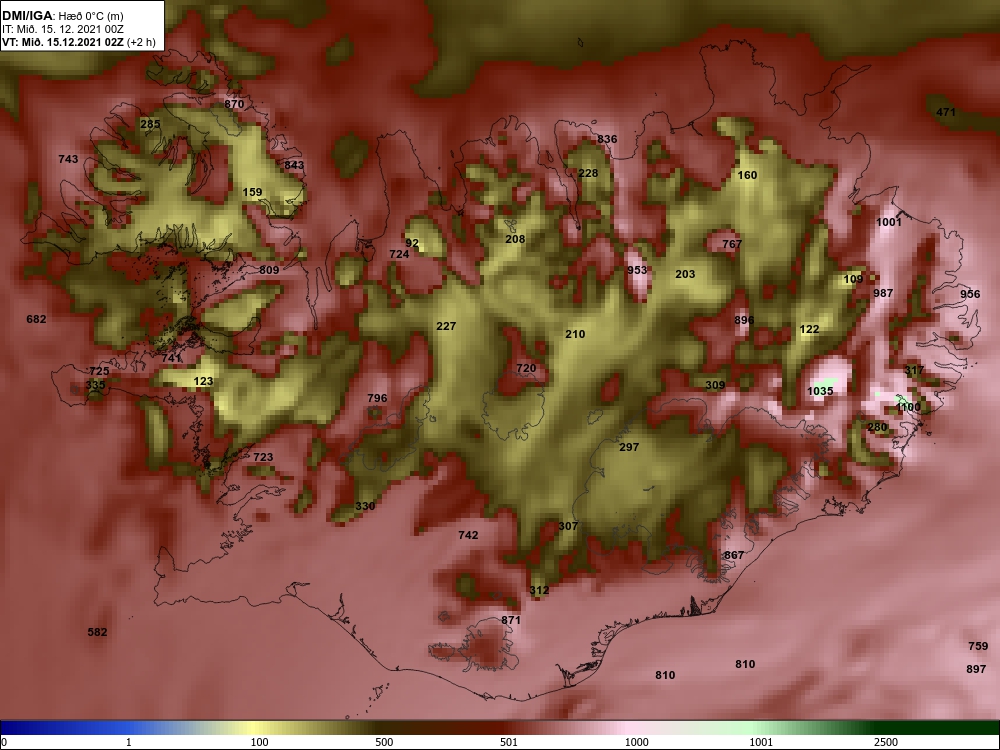The image size is (1000, 750).
Task: Click the map value 867
Action: click(x=733, y=555)
